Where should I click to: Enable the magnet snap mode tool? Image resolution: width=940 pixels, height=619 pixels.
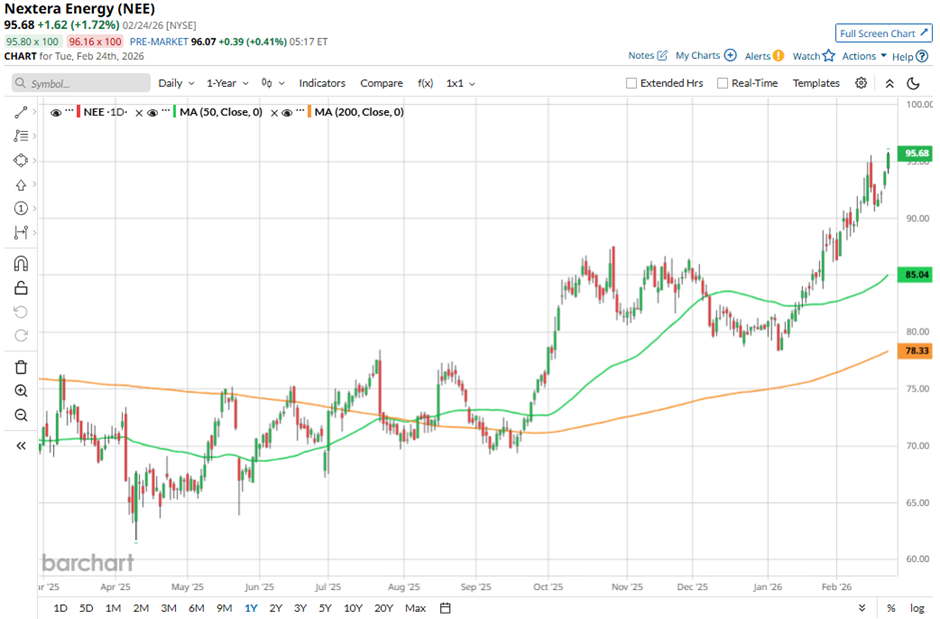(x=21, y=264)
